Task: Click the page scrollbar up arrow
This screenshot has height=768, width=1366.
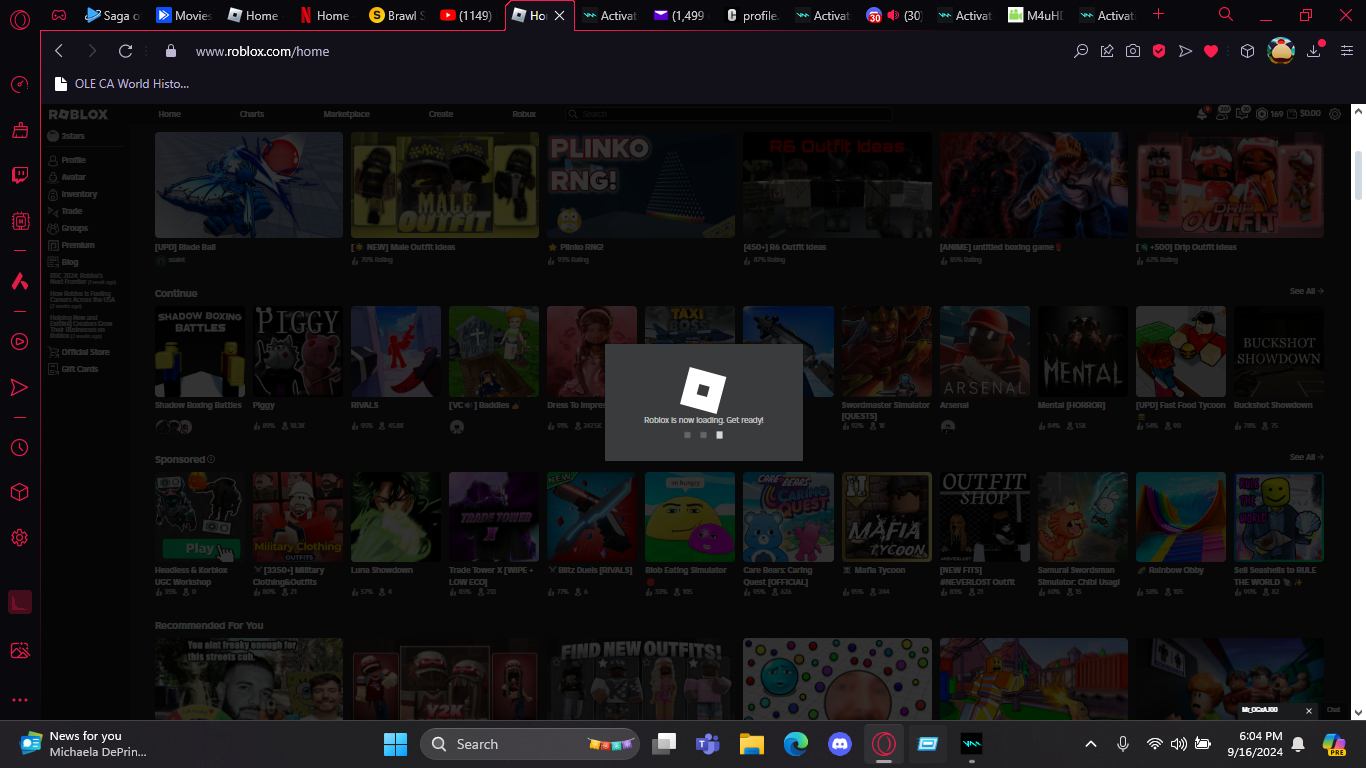Action: tap(1358, 109)
